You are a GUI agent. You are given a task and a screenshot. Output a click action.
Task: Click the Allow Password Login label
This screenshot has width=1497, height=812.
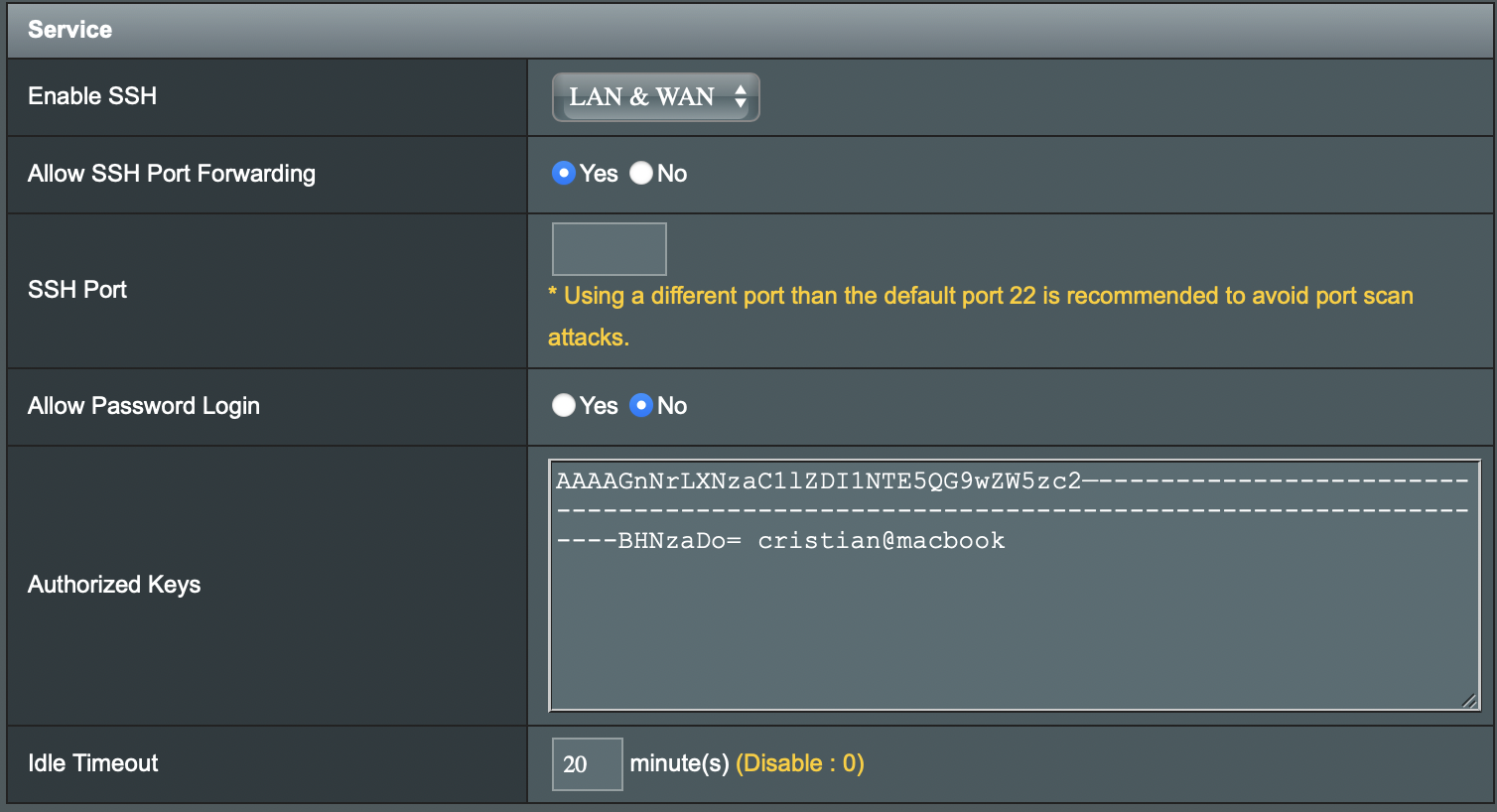click(143, 405)
